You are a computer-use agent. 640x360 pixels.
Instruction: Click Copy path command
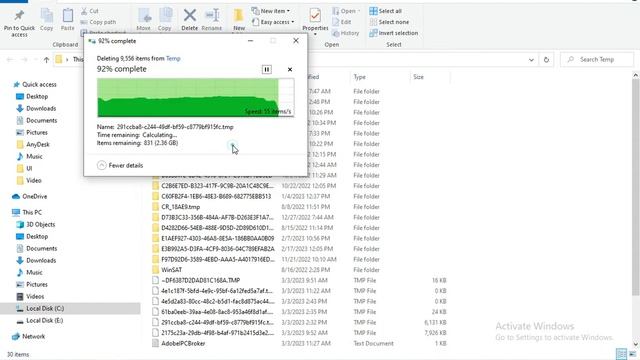[98, 22]
